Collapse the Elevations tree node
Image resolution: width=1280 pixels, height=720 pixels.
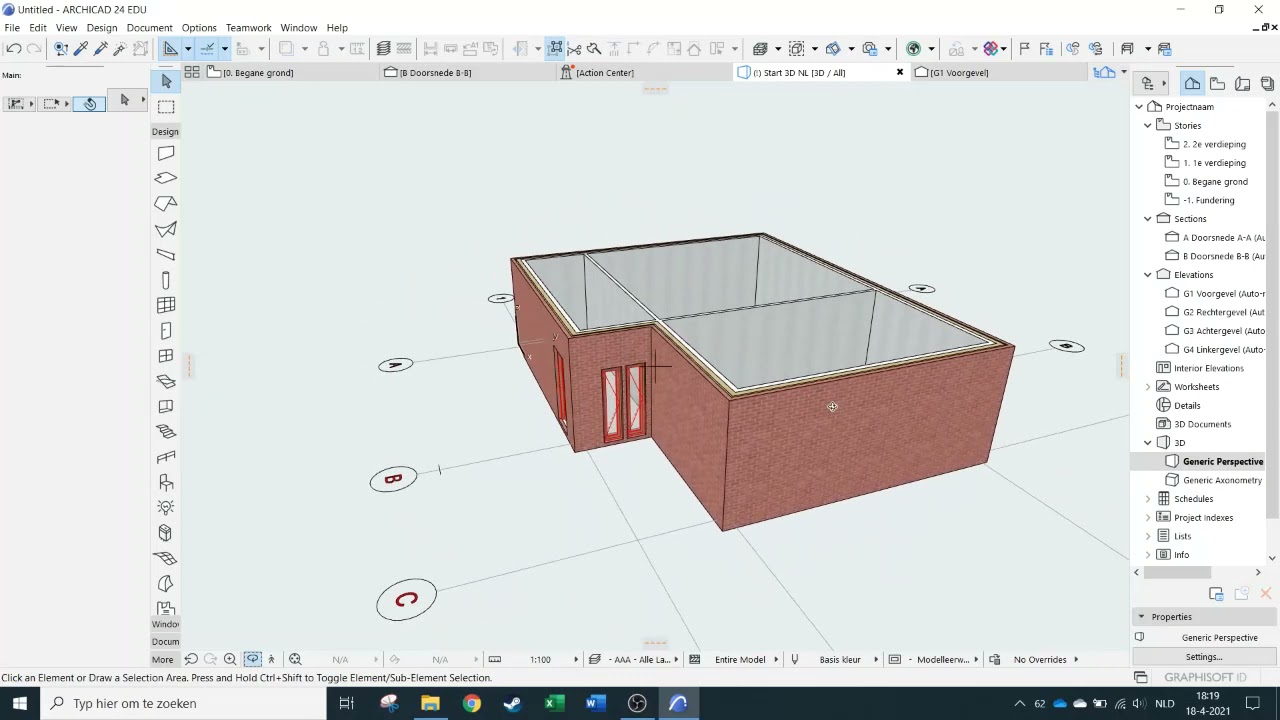point(1148,274)
